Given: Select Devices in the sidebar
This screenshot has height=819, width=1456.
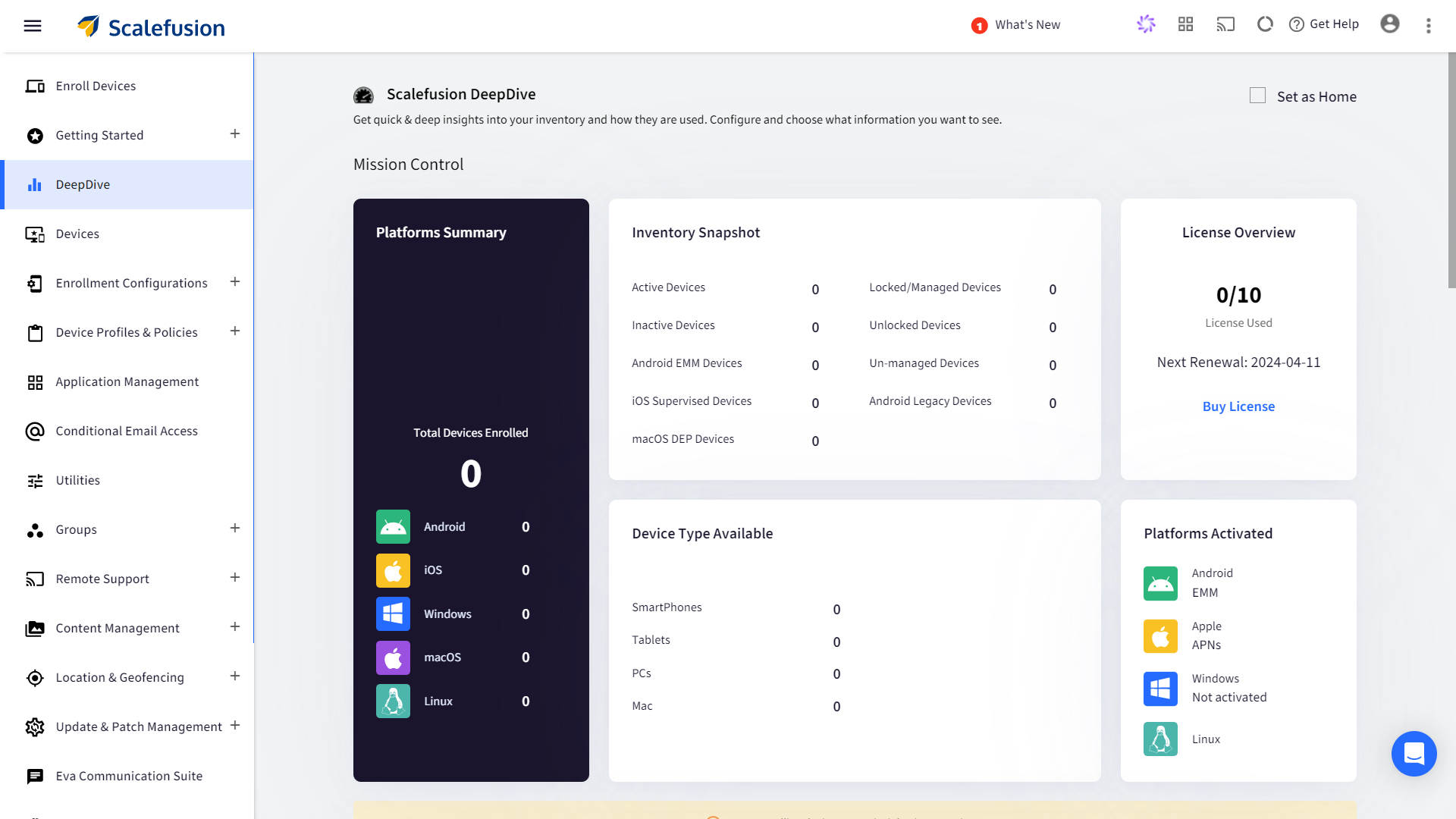Looking at the screenshot, I should (77, 234).
